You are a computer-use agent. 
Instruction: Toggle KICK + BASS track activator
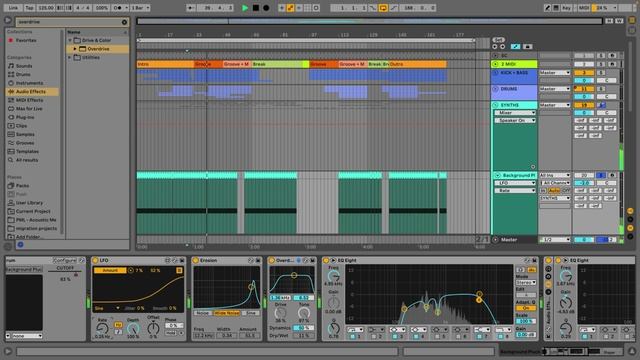(x=584, y=73)
